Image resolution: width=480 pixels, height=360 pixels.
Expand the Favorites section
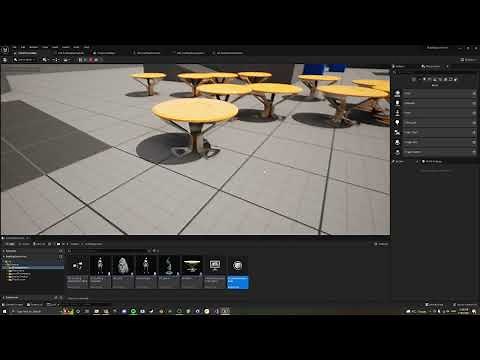[10, 251]
